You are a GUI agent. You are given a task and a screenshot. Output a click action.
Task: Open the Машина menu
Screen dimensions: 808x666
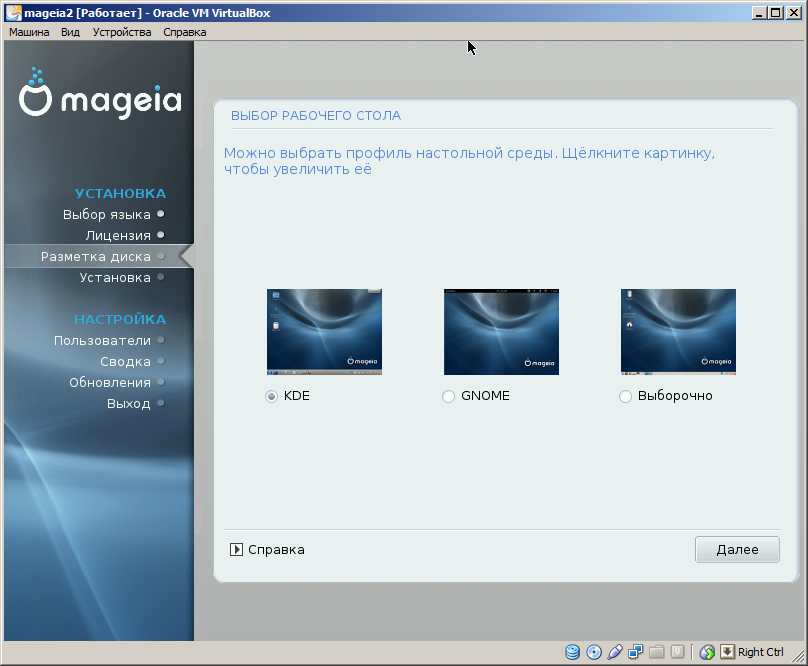pos(29,32)
